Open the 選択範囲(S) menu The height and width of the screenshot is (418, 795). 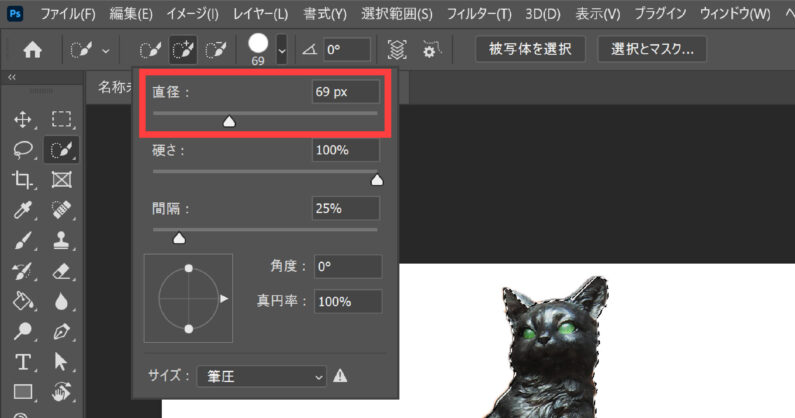tap(397, 14)
